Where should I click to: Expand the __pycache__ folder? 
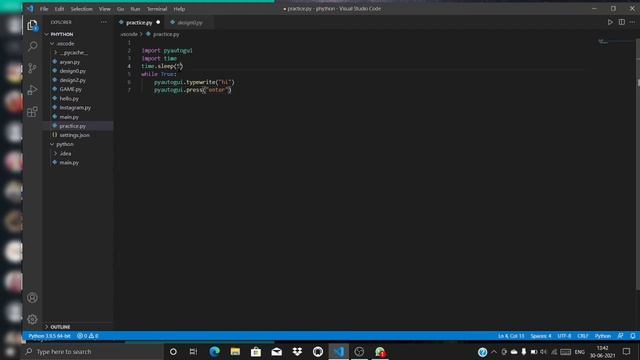pyautogui.click(x=71, y=53)
